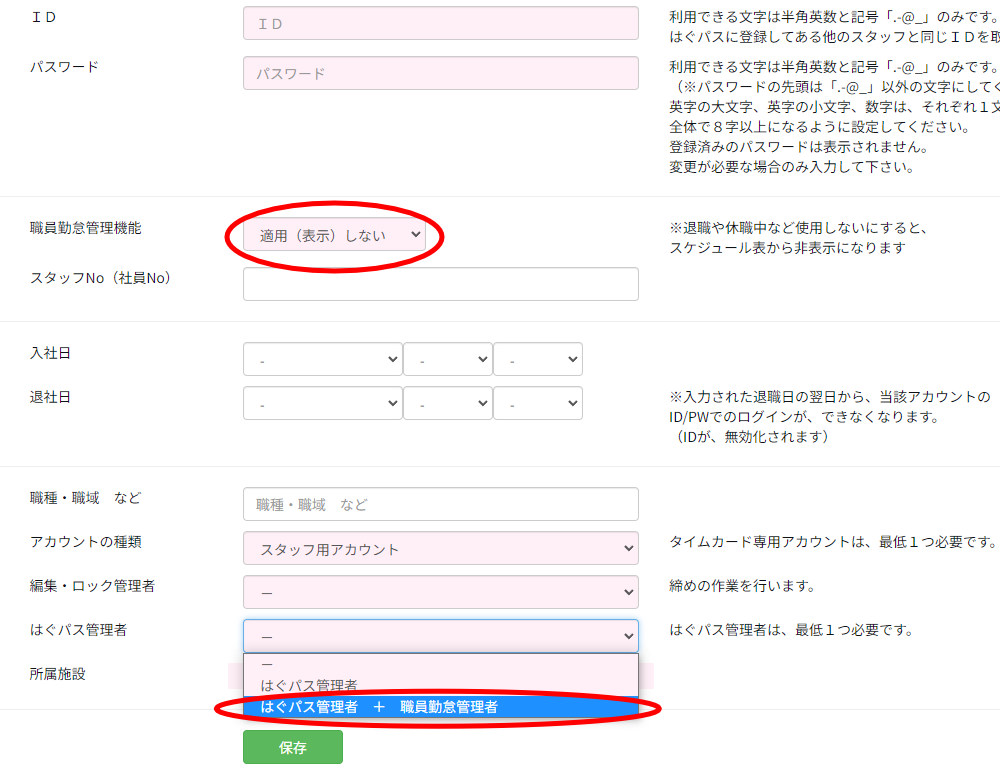The height and width of the screenshot is (779, 1000).
Task: Open the 編集・ロック管理者 dropdown
Action: point(440,592)
